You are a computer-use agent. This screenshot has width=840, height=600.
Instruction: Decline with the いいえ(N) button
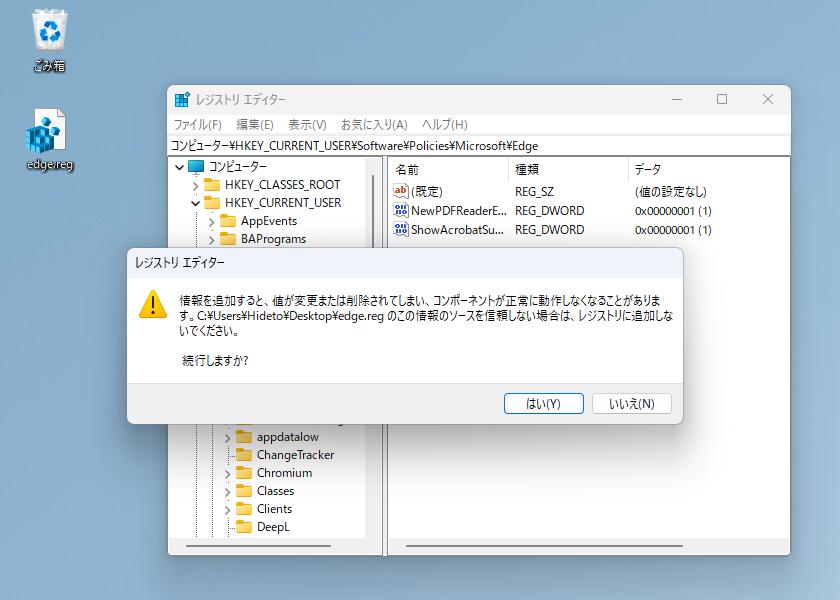[632, 403]
